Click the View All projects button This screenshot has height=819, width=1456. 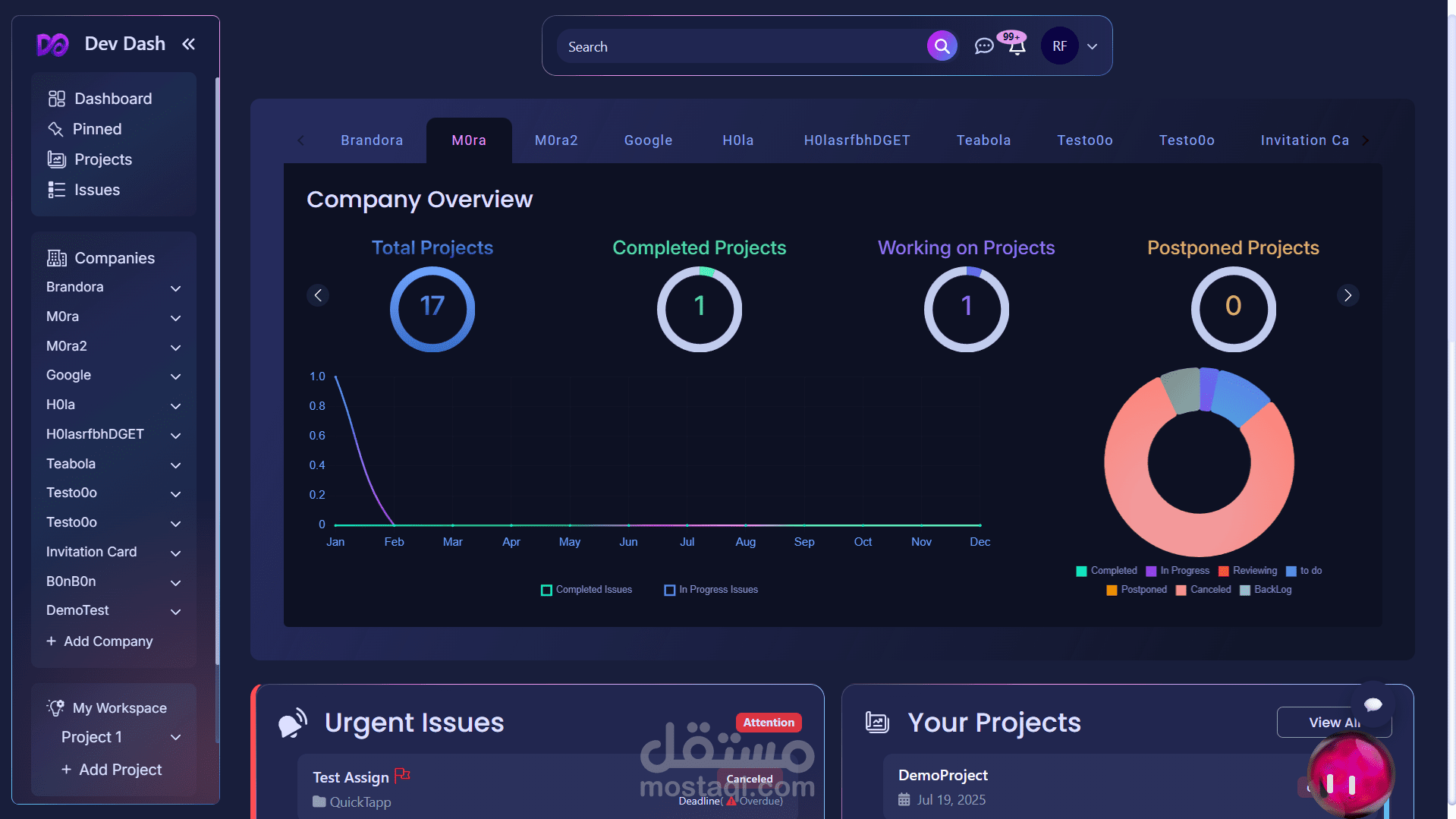pyautogui.click(x=1334, y=722)
